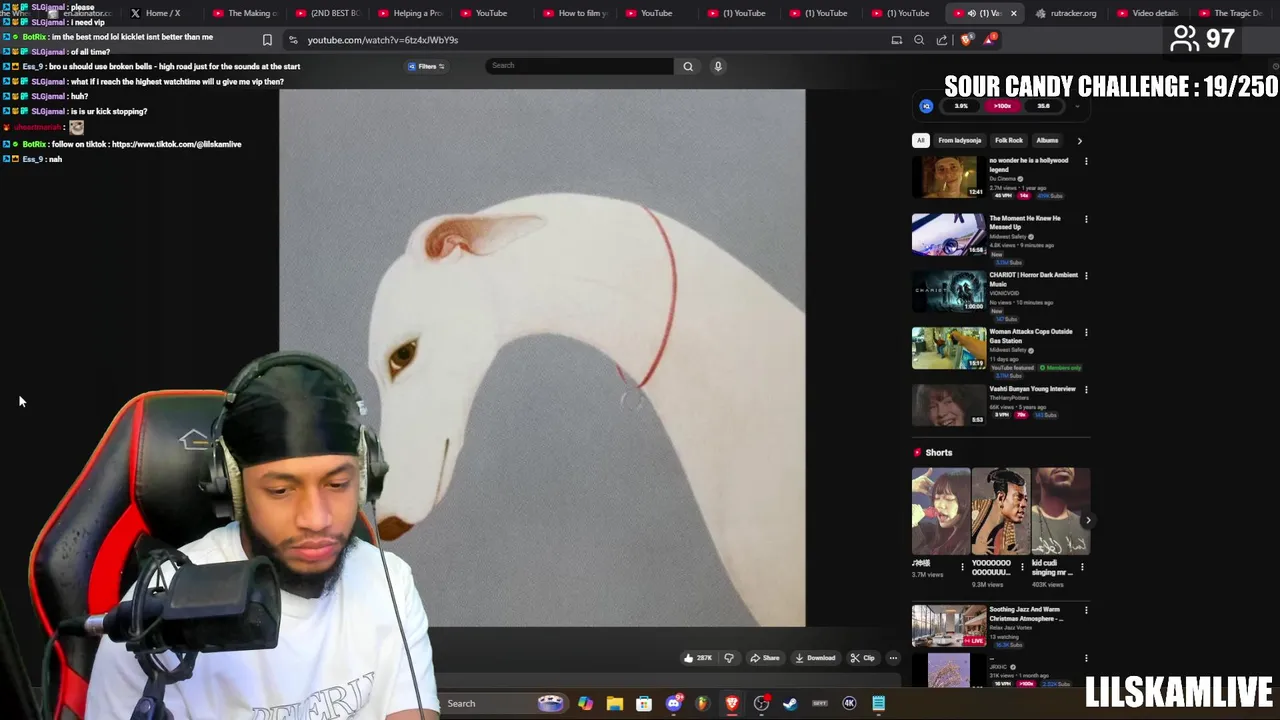The image size is (1280, 720).
Task: Click the cast screen icon in address bar
Action: tap(897, 40)
